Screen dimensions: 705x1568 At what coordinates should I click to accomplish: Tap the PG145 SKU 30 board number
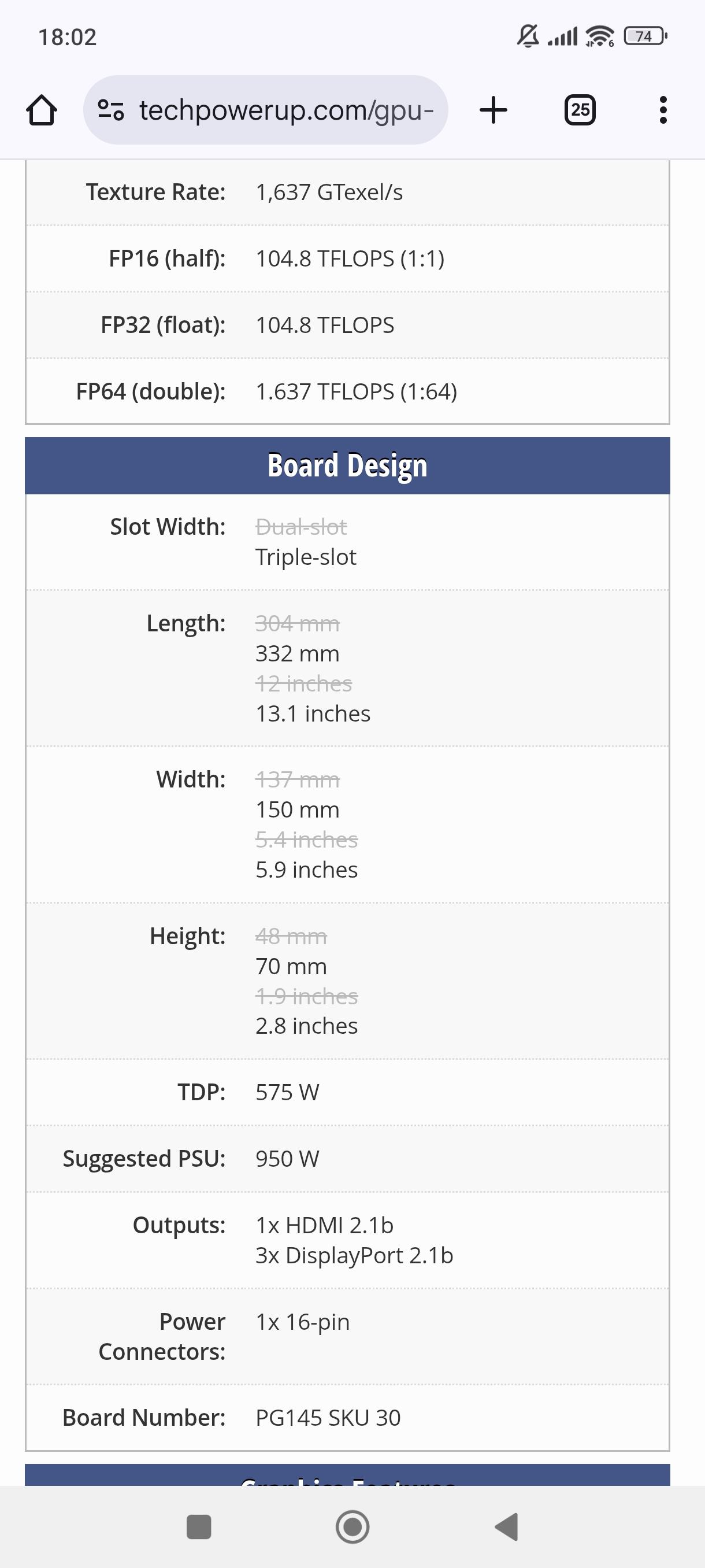click(328, 1418)
